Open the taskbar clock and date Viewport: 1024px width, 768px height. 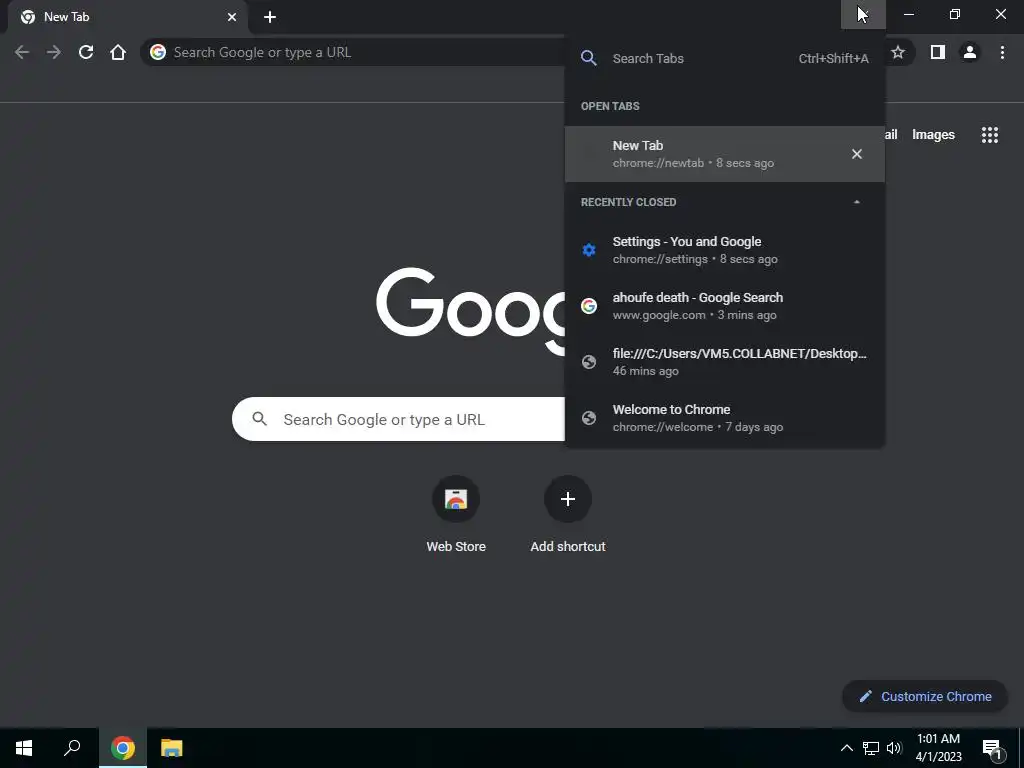point(938,748)
